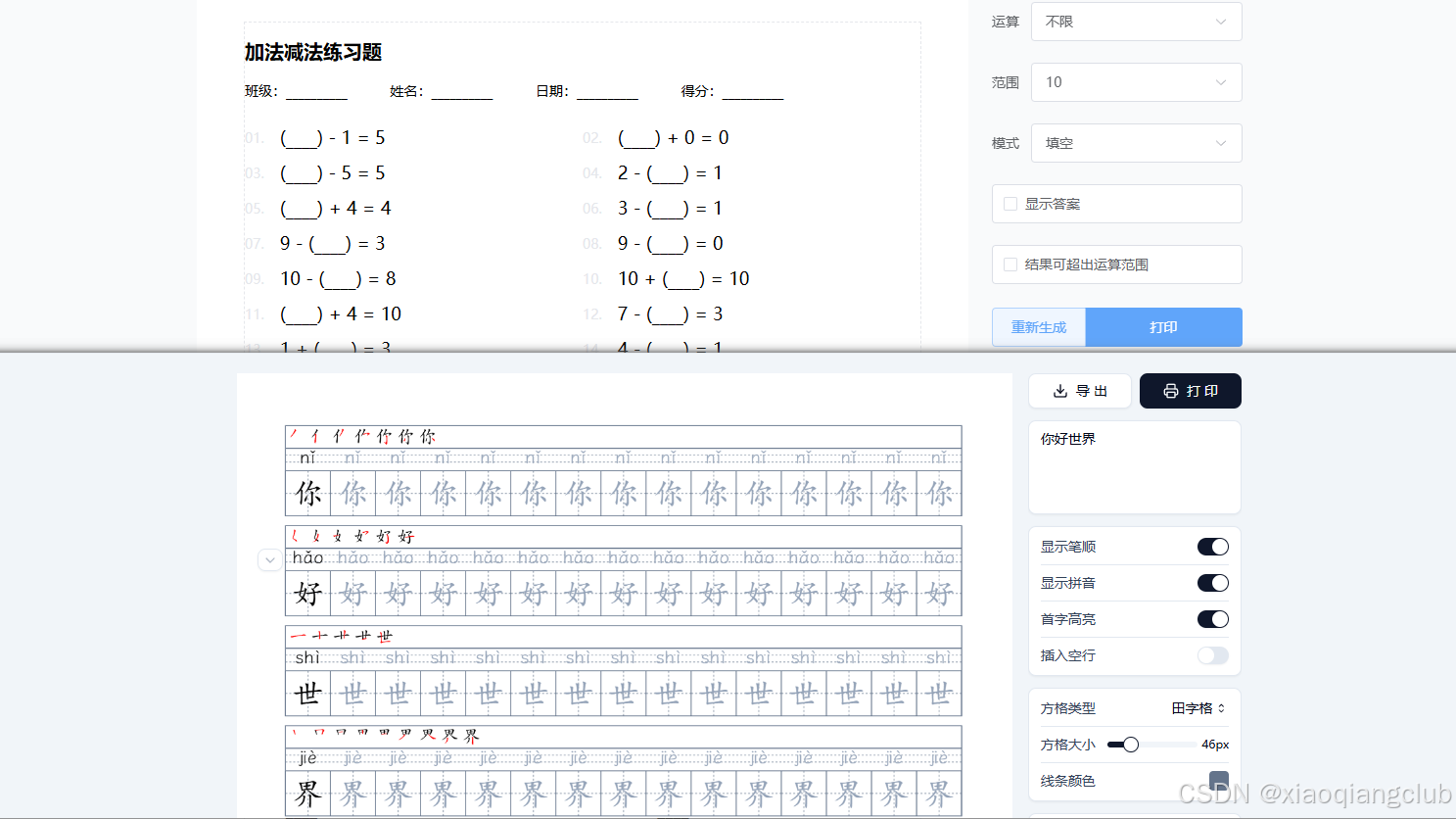Toggle the 显示笔顺 switch
1456x819 pixels.
click(x=1213, y=547)
